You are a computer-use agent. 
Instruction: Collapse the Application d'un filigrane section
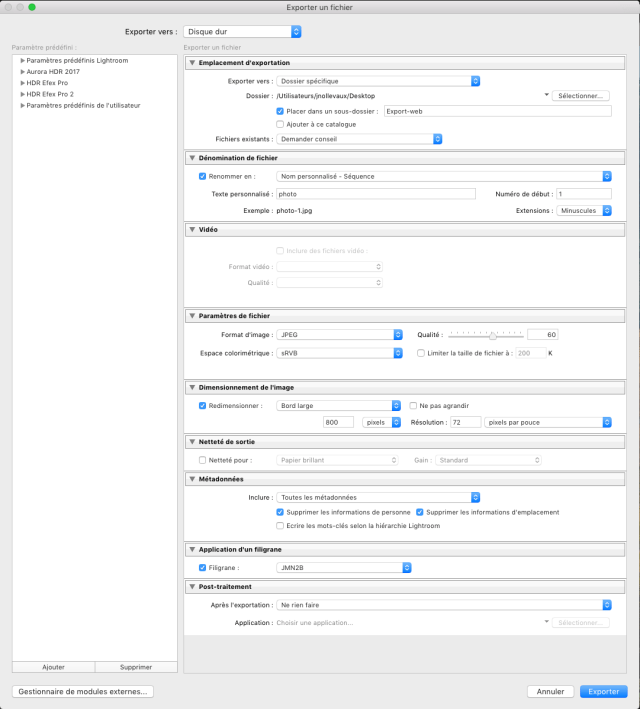point(193,550)
